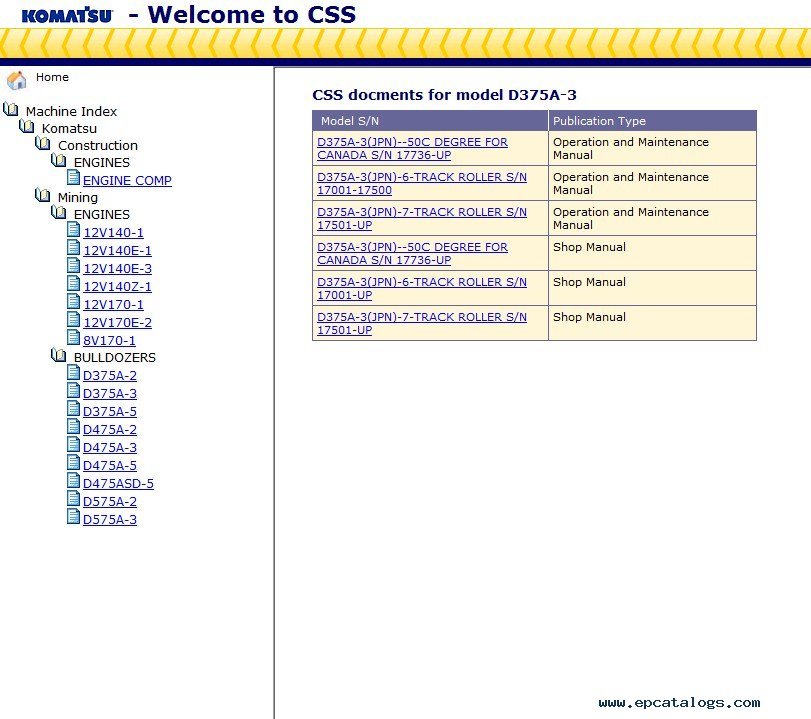Click document icon next to D475A-5

[x=74, y=462]
